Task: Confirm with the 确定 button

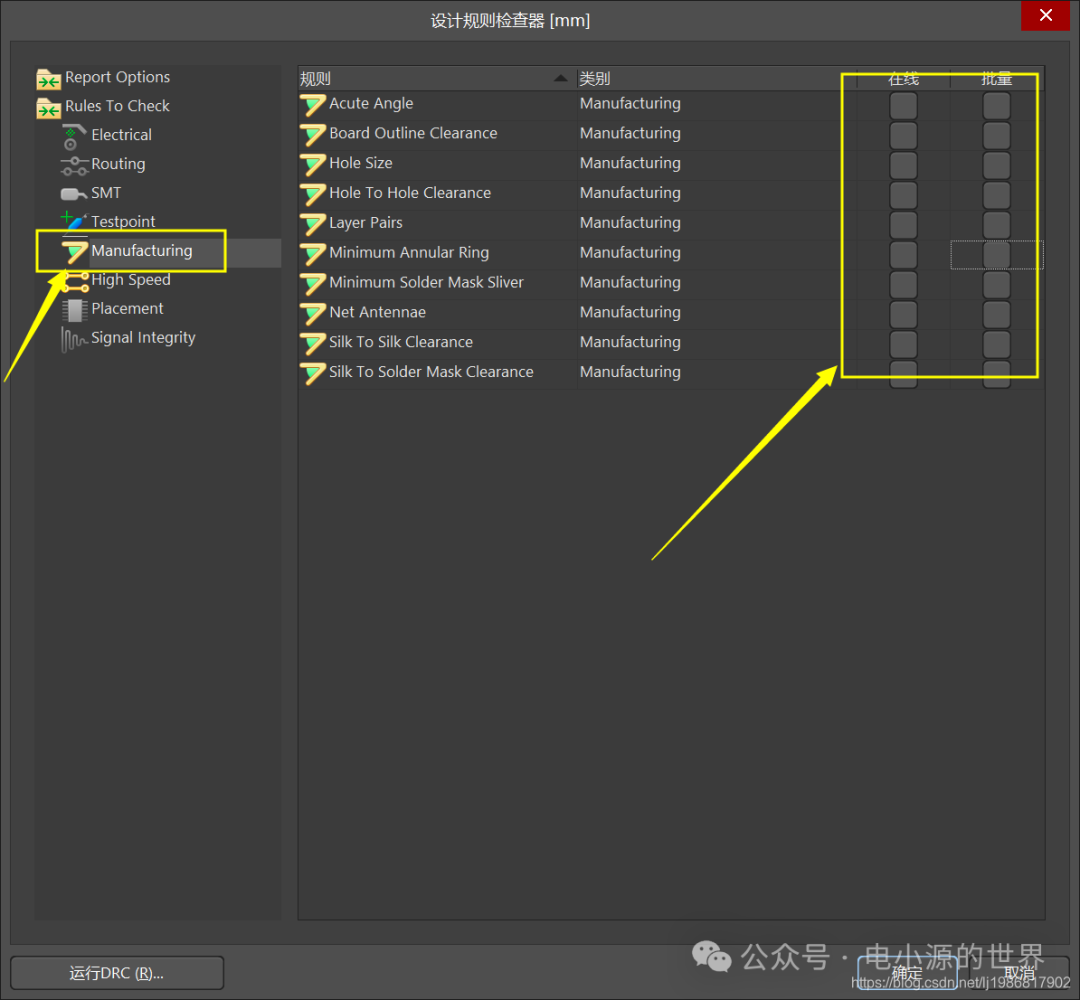Action: tap(907, 972)
